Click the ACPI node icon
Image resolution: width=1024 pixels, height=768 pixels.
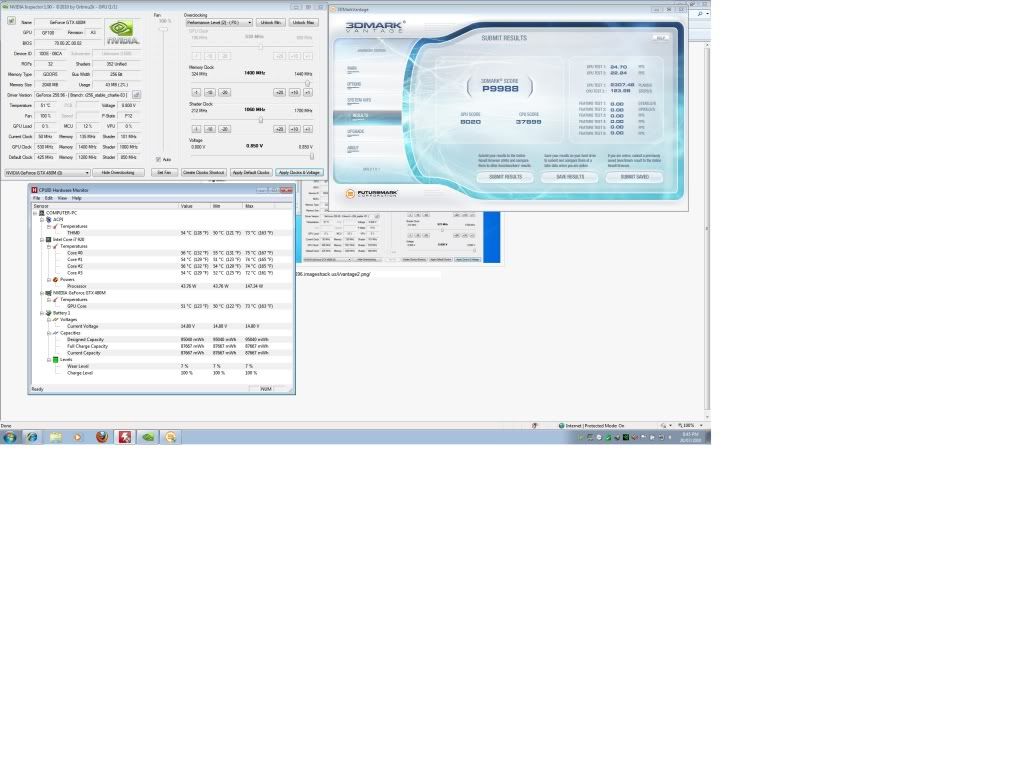[48, 219]
